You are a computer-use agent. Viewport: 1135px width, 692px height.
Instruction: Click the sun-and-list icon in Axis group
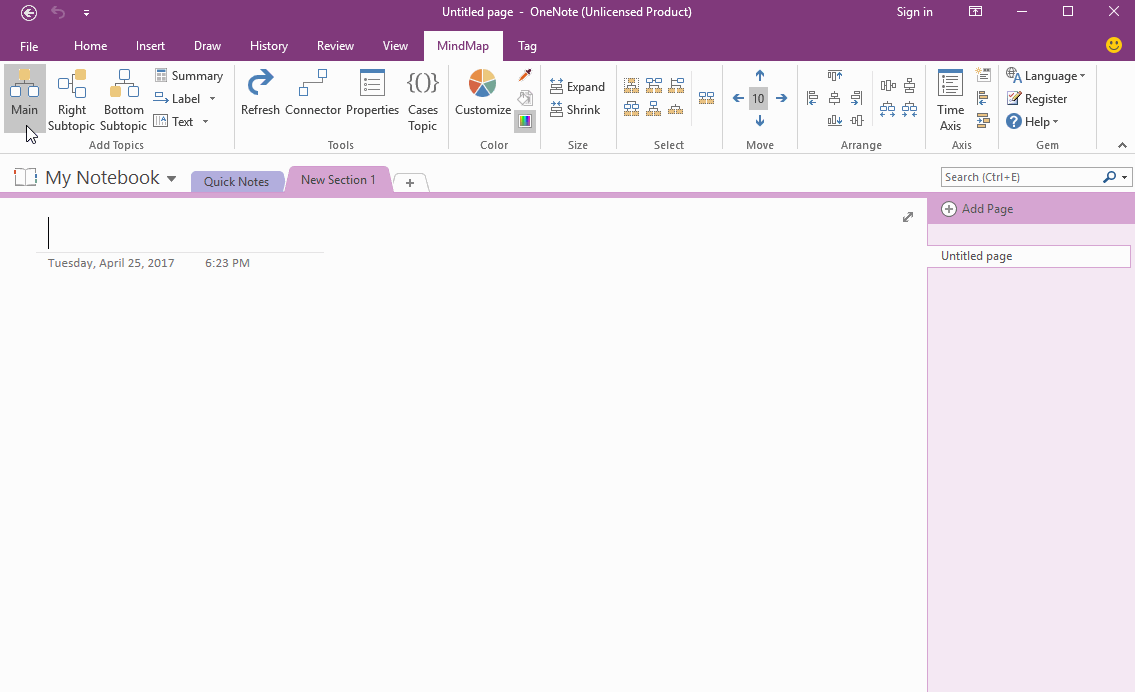click(983, 75)
